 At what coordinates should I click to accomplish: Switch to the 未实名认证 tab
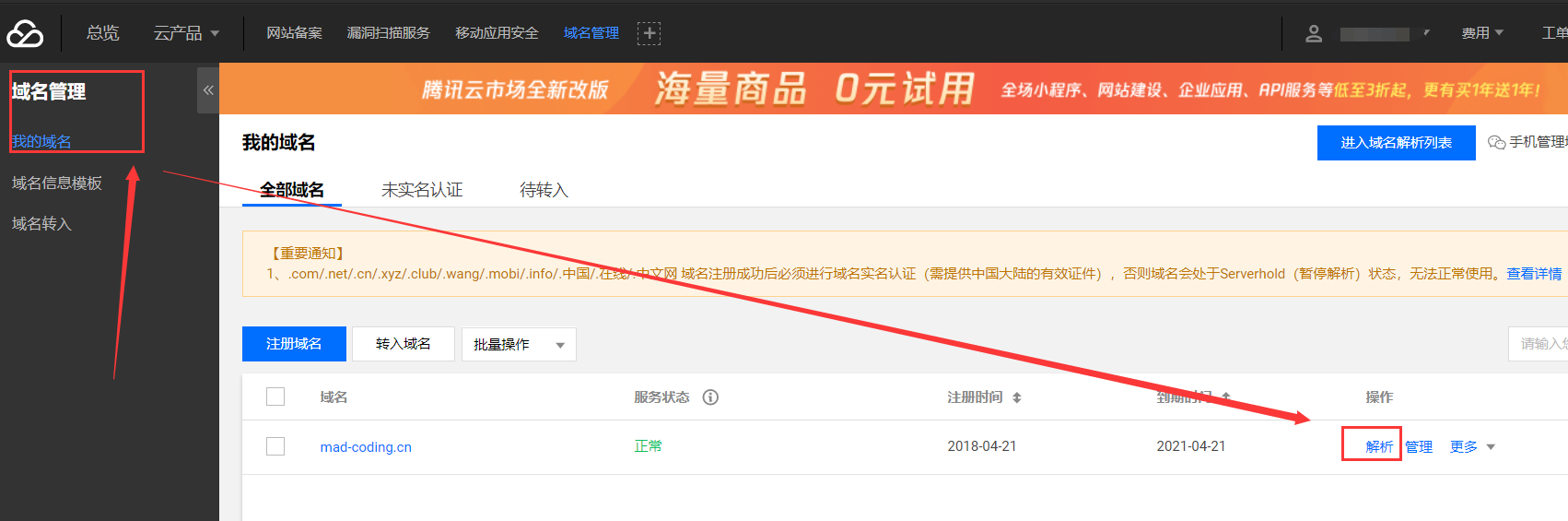(422, 190)
